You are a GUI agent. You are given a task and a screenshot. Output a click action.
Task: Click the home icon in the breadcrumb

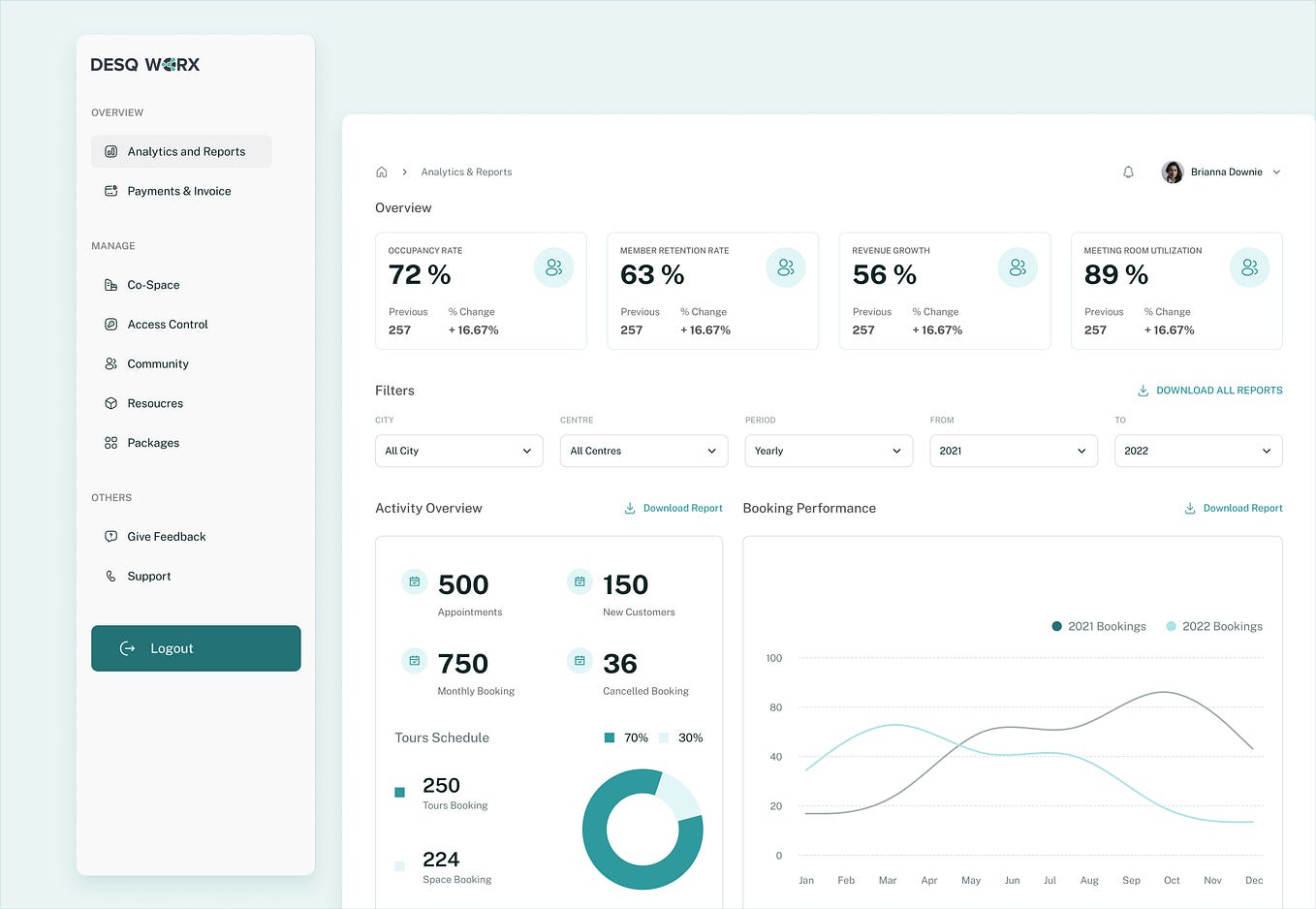pos(382,172)
